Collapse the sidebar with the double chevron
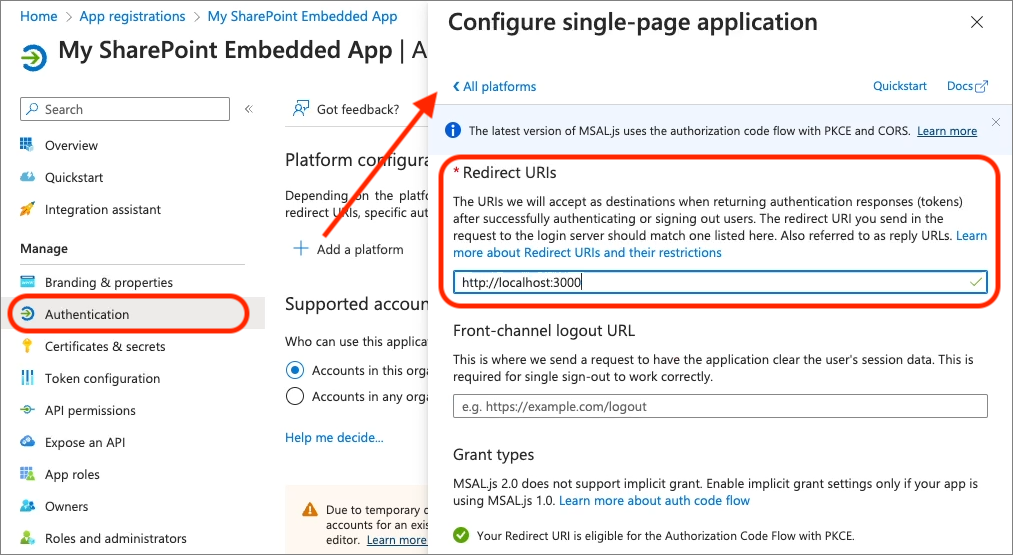The height and width of the screenshot is (555, 1013). (x=249, y=109)
